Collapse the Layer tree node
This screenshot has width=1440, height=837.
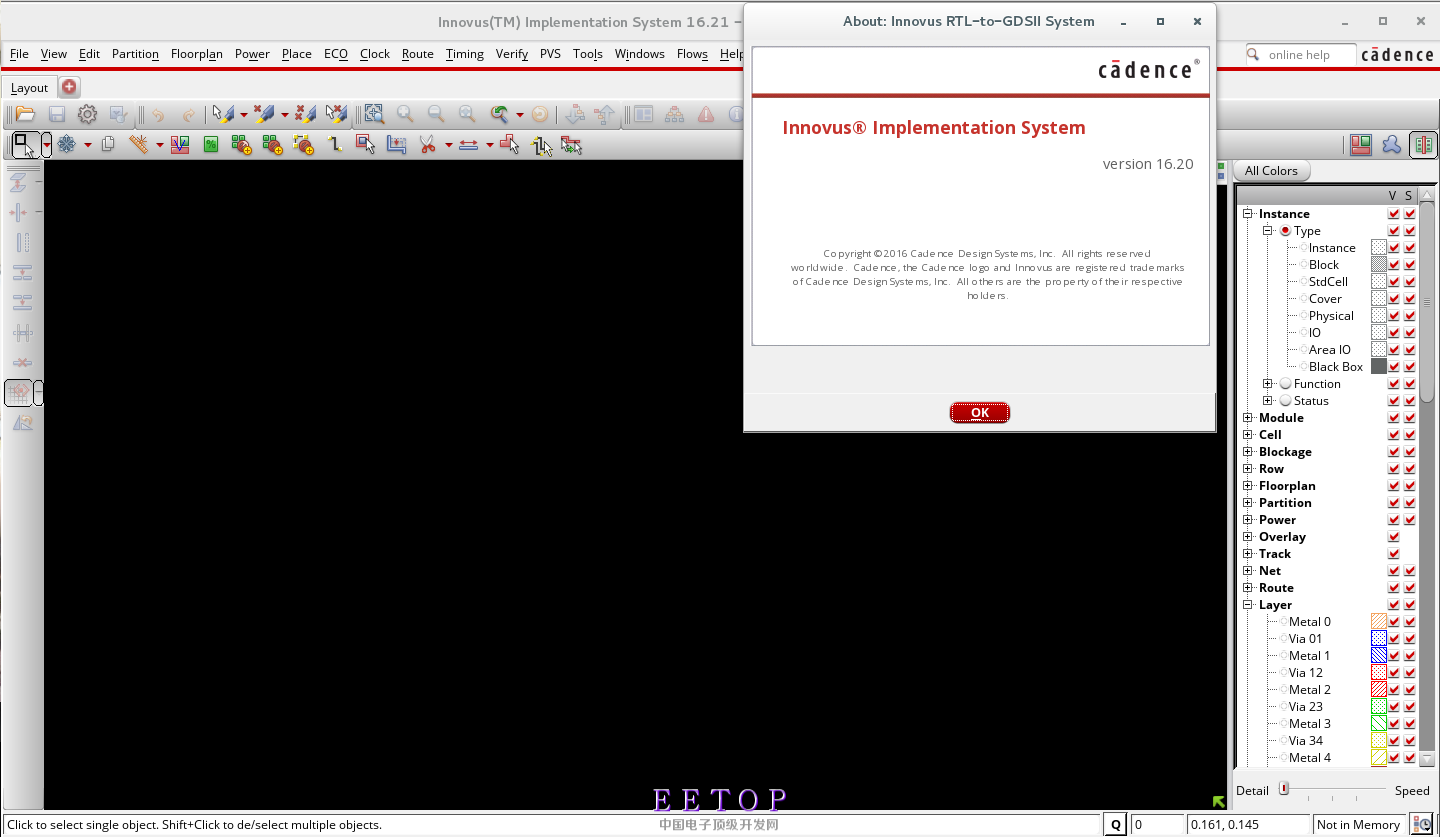click(x=1248, y=605)
